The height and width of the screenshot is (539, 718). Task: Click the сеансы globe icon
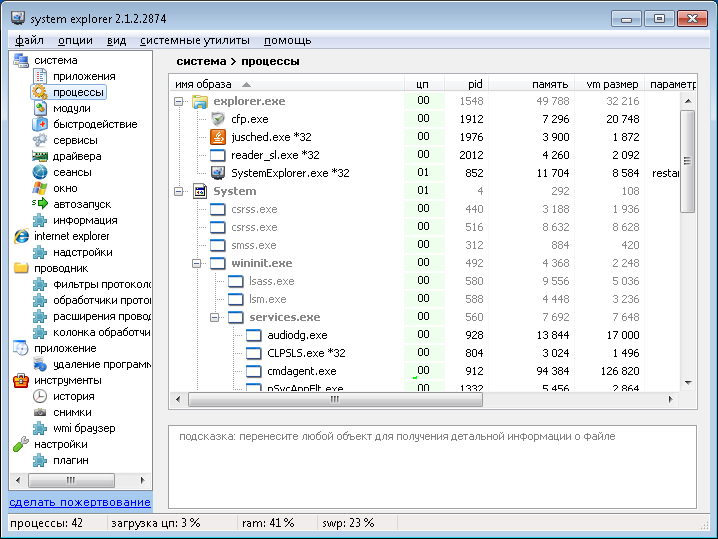[40, 172]
